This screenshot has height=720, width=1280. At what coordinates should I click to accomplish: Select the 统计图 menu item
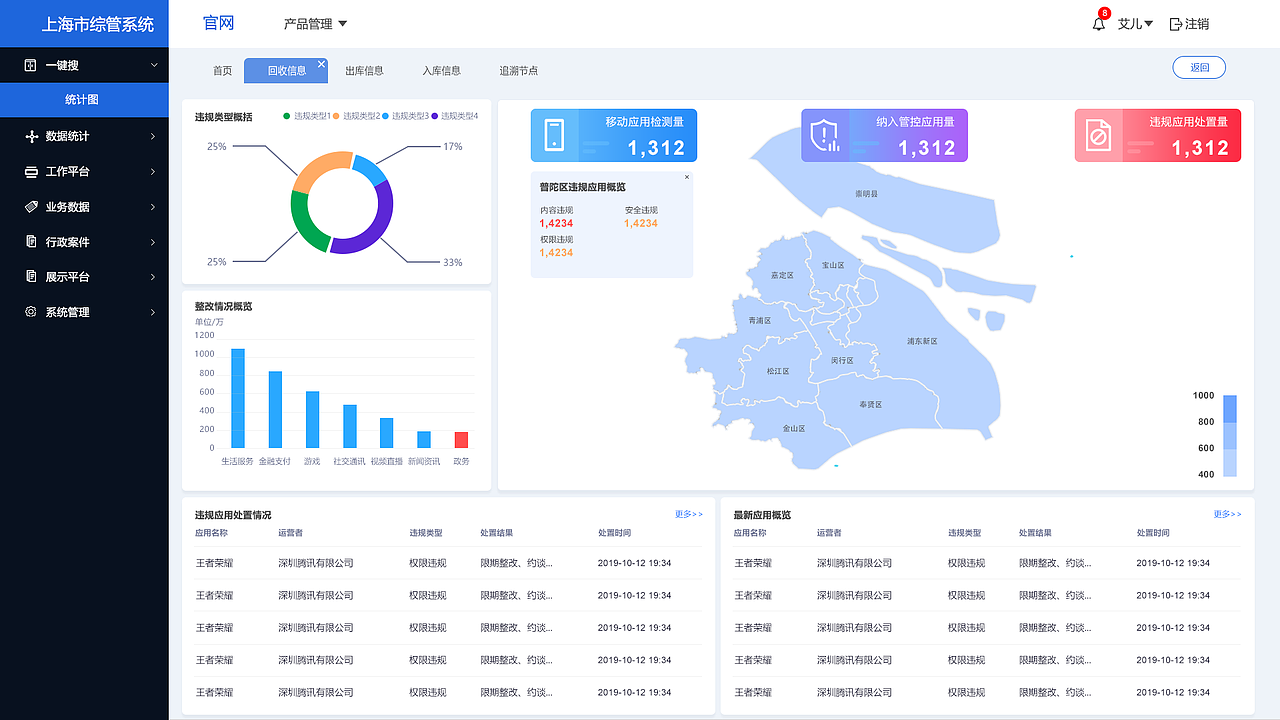83,100
